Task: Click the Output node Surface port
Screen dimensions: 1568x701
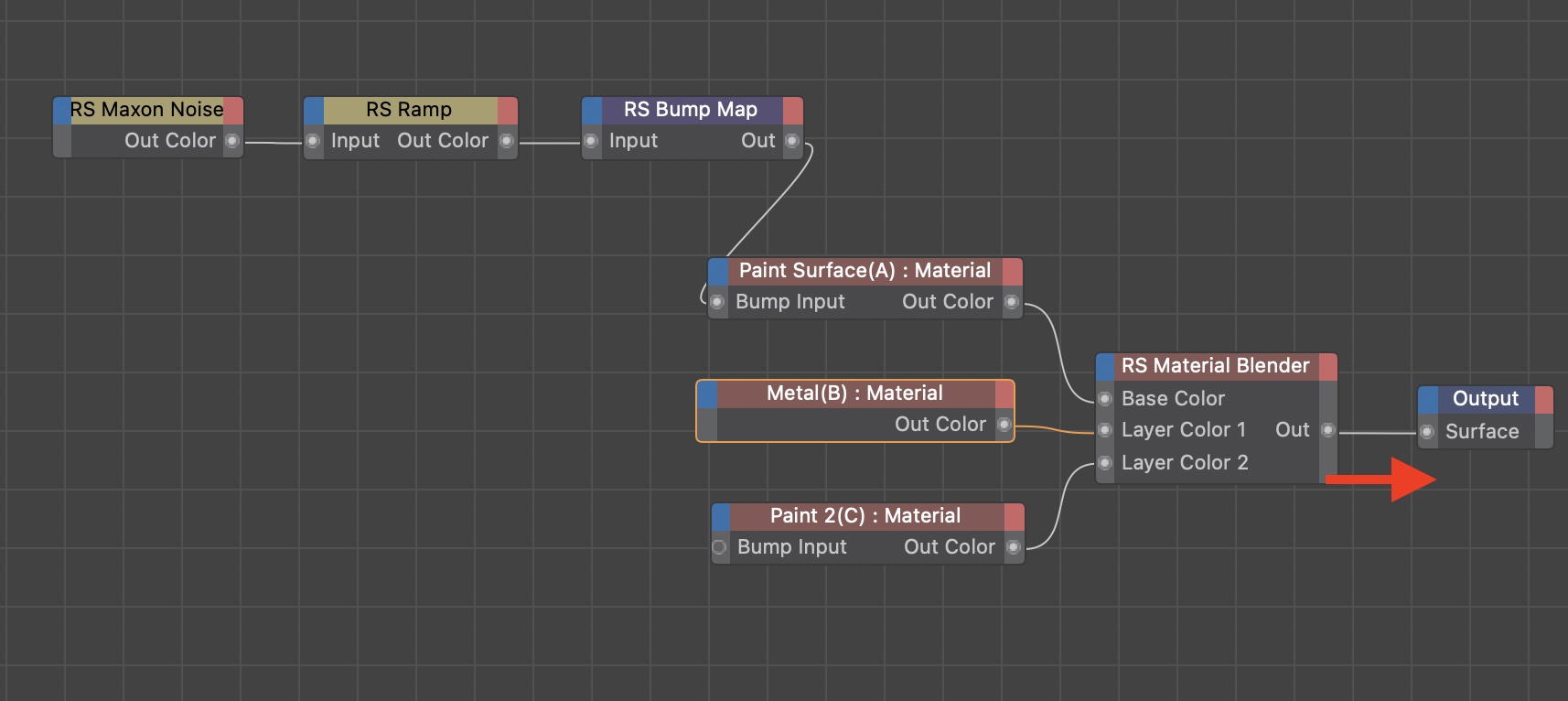Action: click(x=1427, y=432)
